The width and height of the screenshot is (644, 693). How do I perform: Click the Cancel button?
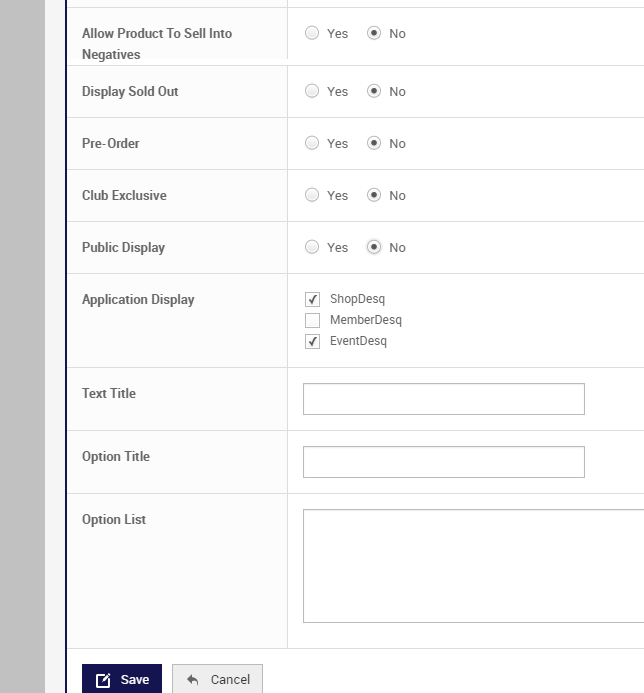coord(217,679)
